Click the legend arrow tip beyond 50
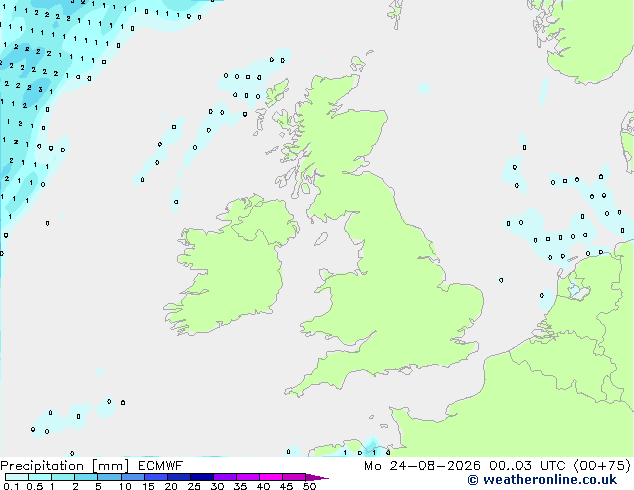This screenshot has width=634, height=490. tap(317, 477)
